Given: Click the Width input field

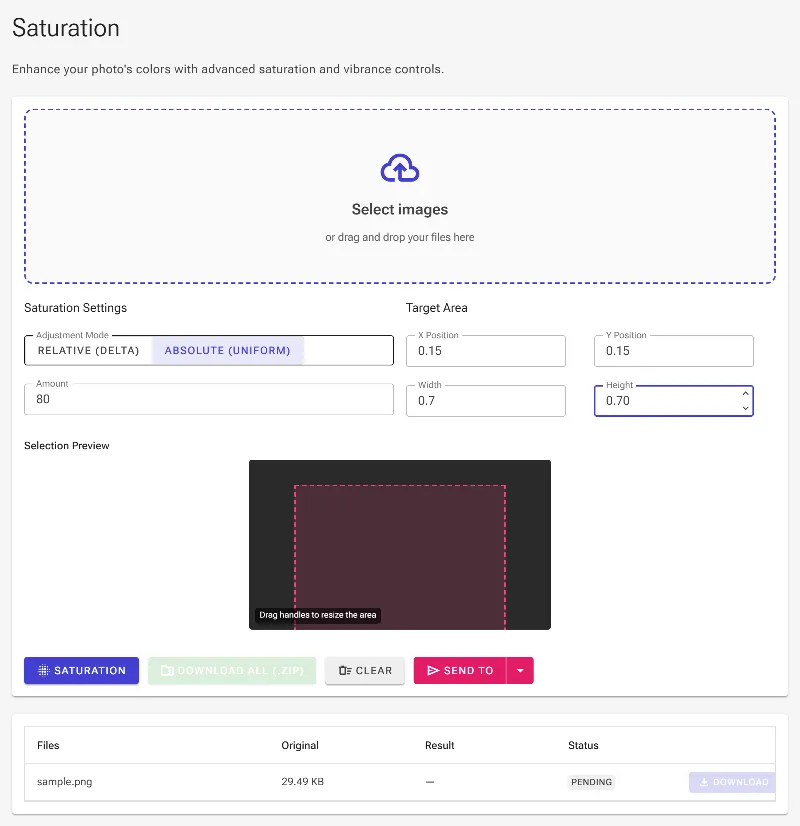Looking at the screenshot, I should click(x=486, y=401).
